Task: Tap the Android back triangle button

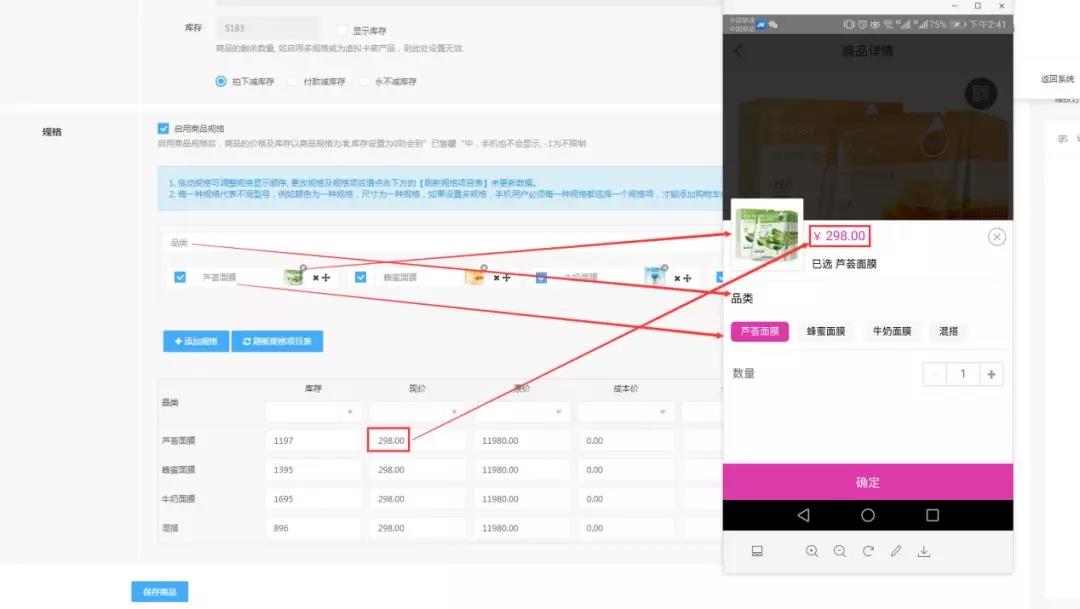Action: point(803,515)
